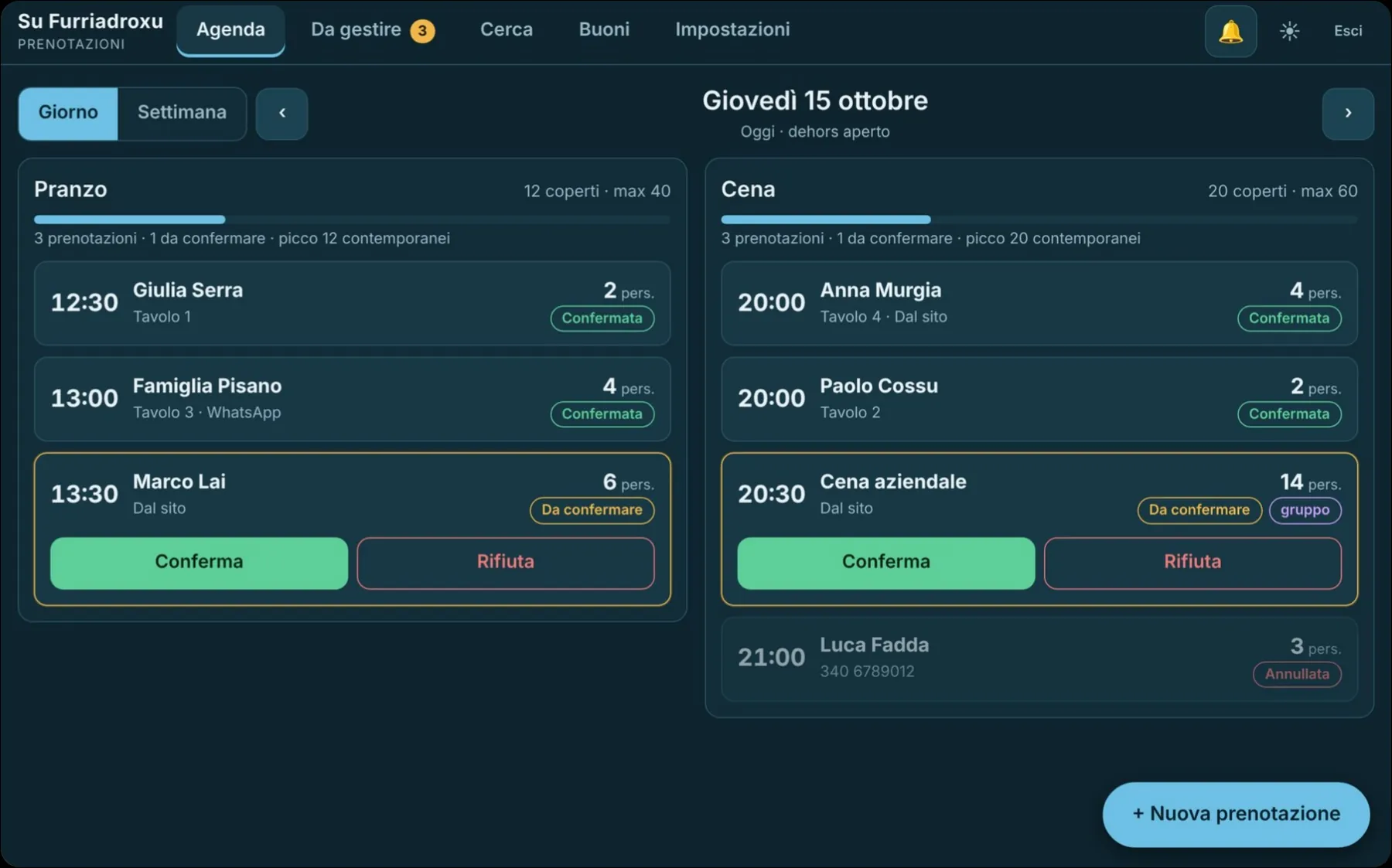The height and width of the screenshot is (868, 1392).
Task: Click phone number '340 6789012'
Action: 867,672
